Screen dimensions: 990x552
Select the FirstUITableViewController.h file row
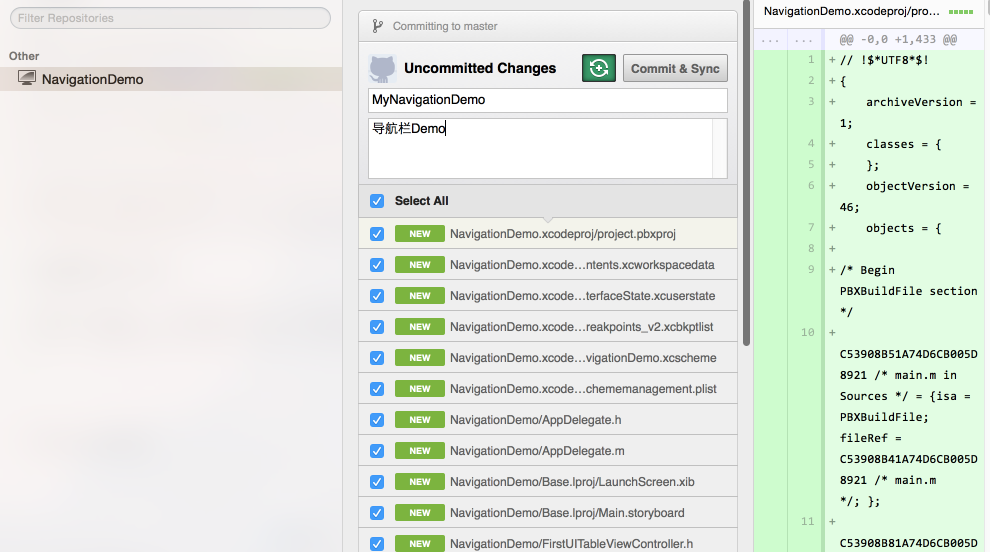point(571,544)
